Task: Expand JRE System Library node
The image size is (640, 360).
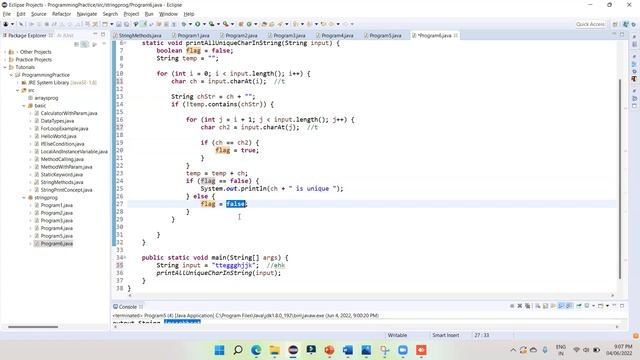Action: pyautogui.click(x=18, y=82)
